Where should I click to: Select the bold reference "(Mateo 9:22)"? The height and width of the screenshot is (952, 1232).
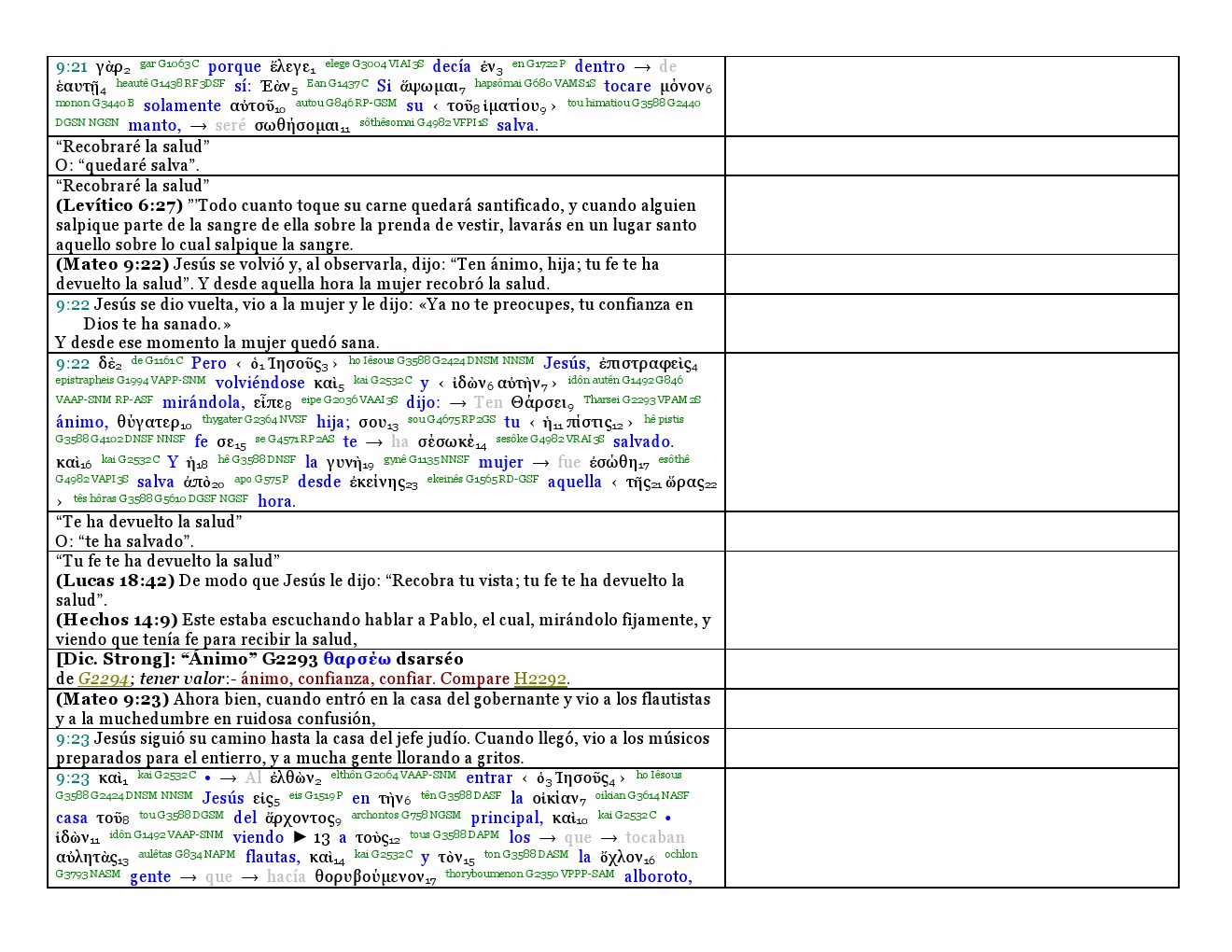coord(113,264)
